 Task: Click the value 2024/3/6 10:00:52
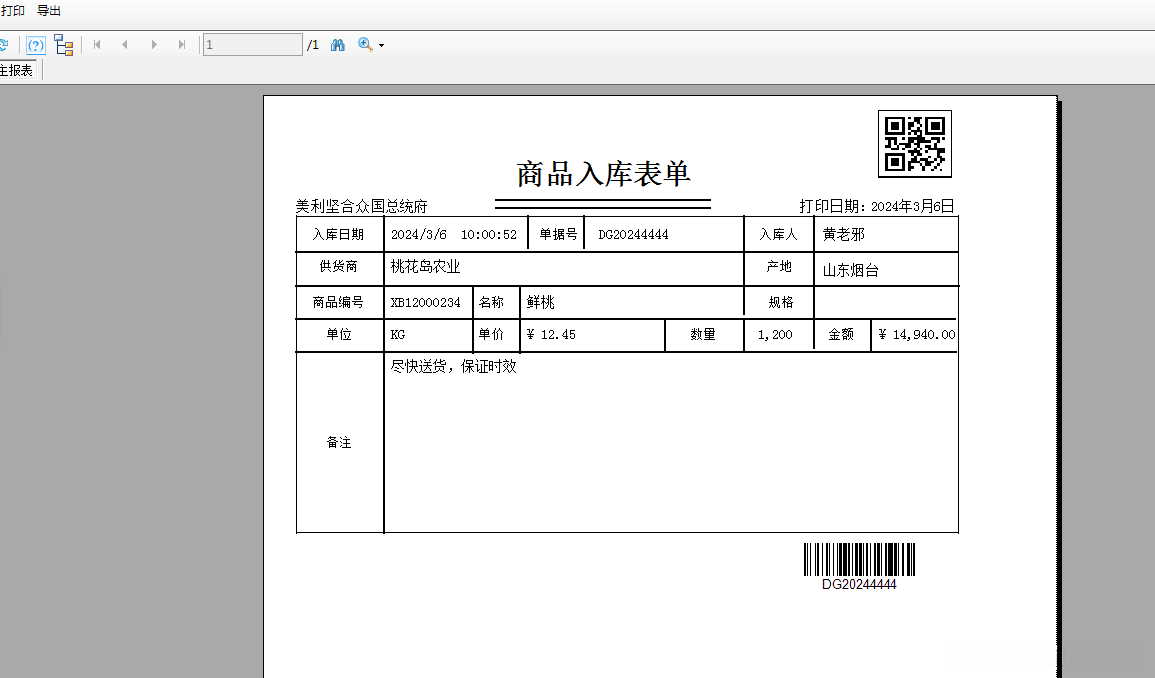coord(454,234)
